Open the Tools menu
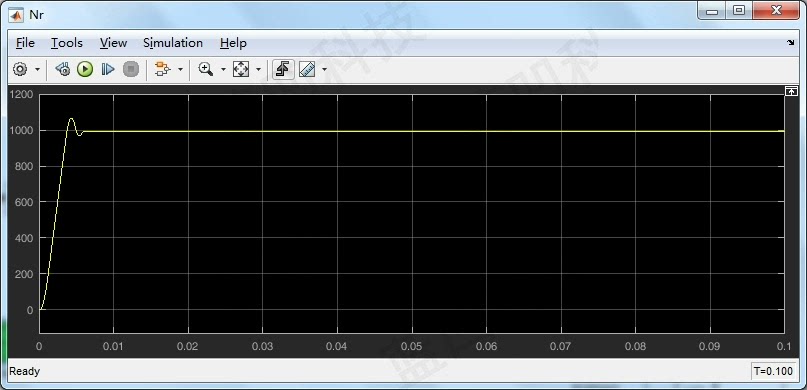The width and height of the screenshot is (807, 390). (x=67, y=43)
